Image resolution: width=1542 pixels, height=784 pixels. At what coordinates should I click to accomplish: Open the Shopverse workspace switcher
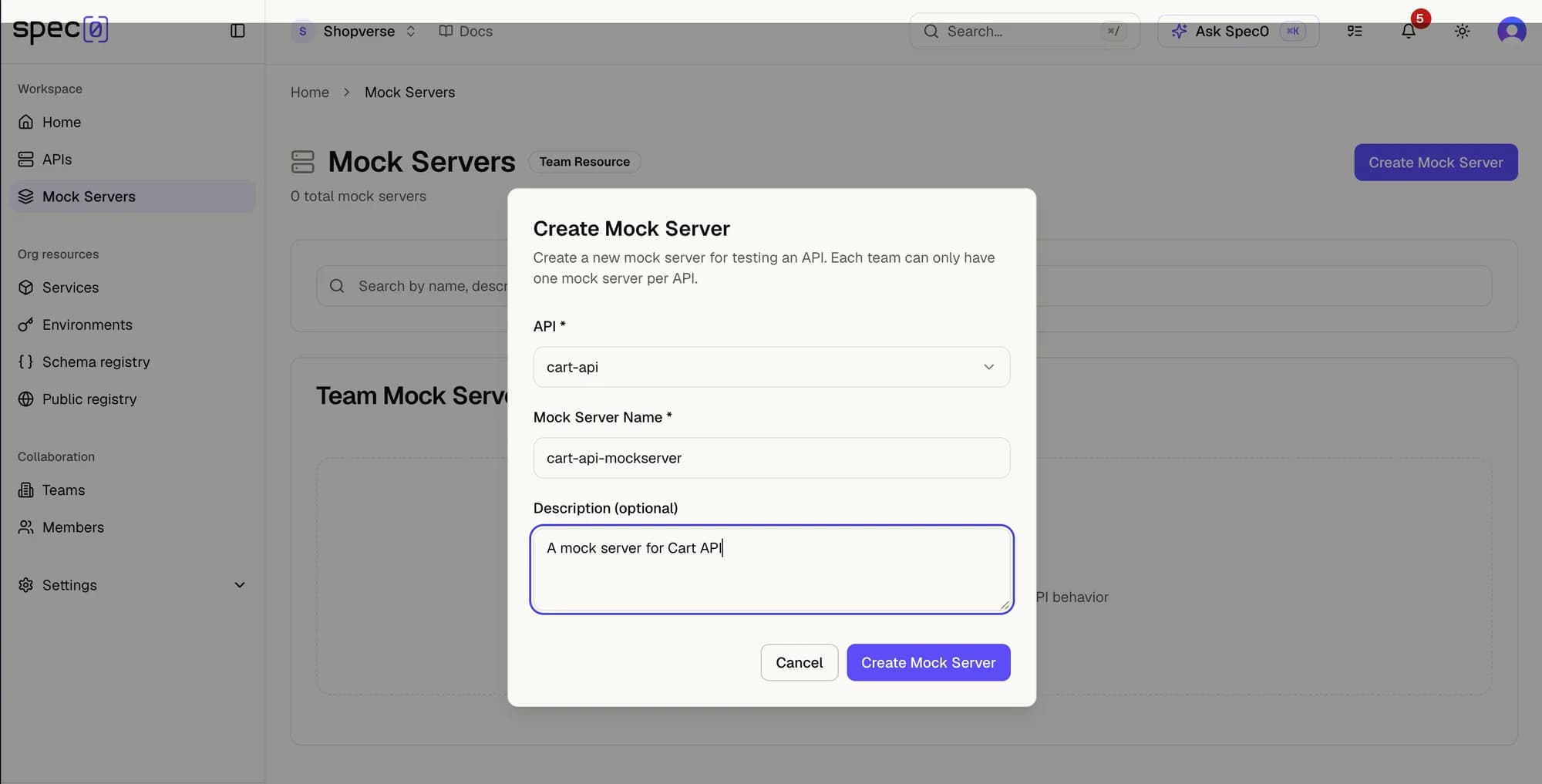pos(355,32)
